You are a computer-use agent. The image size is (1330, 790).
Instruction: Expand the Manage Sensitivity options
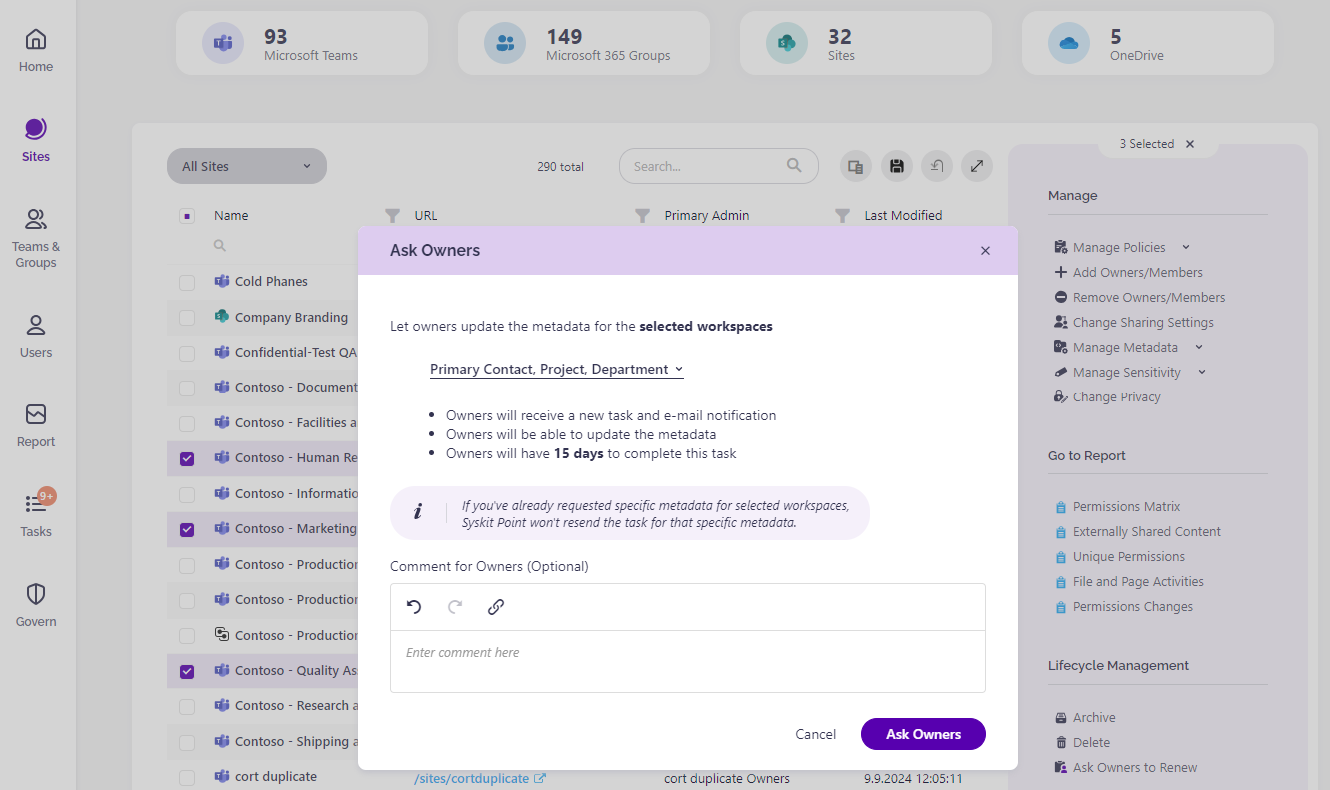pos(1201,371)
